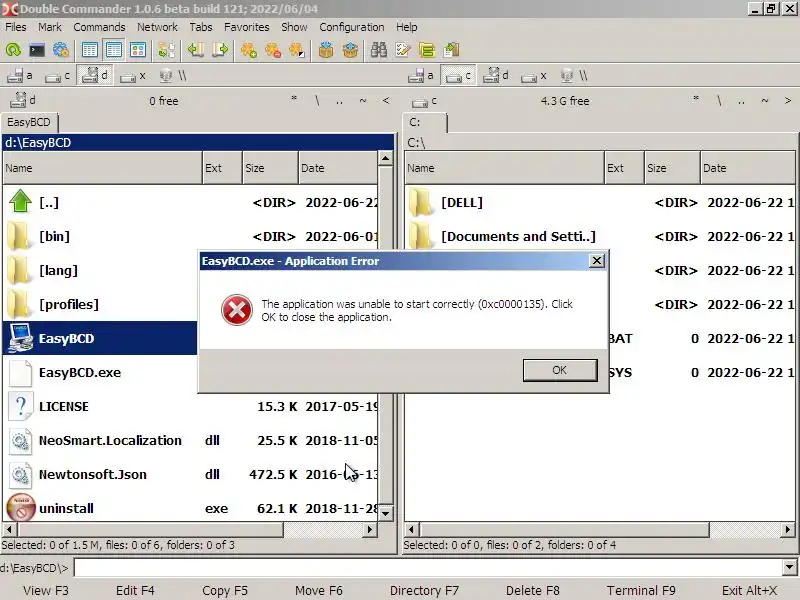Open the Favorites menu
The width and height of the screenshot is (800, 600).
click(246, 27)
